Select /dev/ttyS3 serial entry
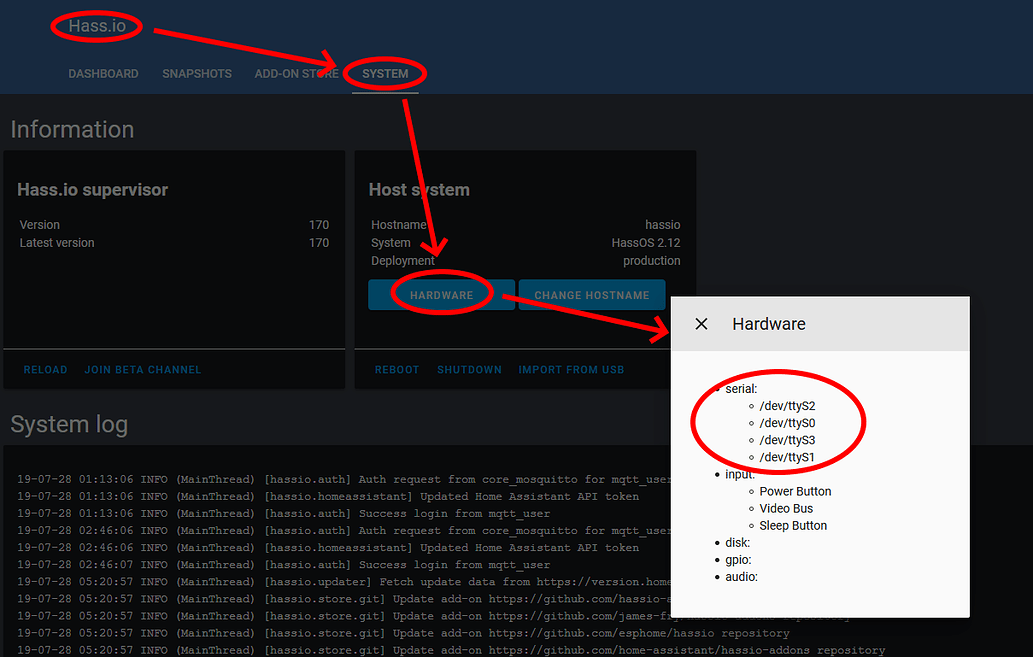 coord(787,440)
